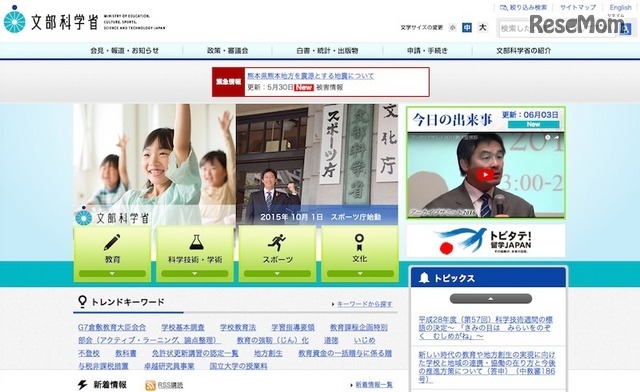Open the 卓越研究員事業 keyword

point(169,367)
